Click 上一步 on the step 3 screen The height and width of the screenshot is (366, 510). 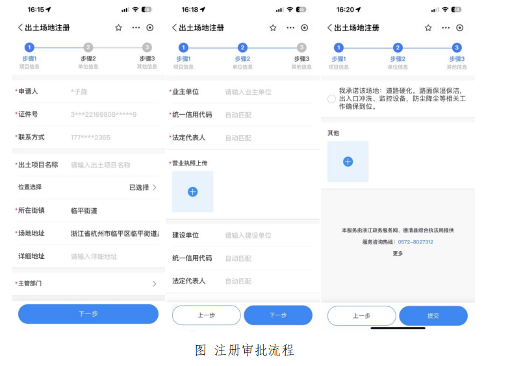click(x=362, y=316)
